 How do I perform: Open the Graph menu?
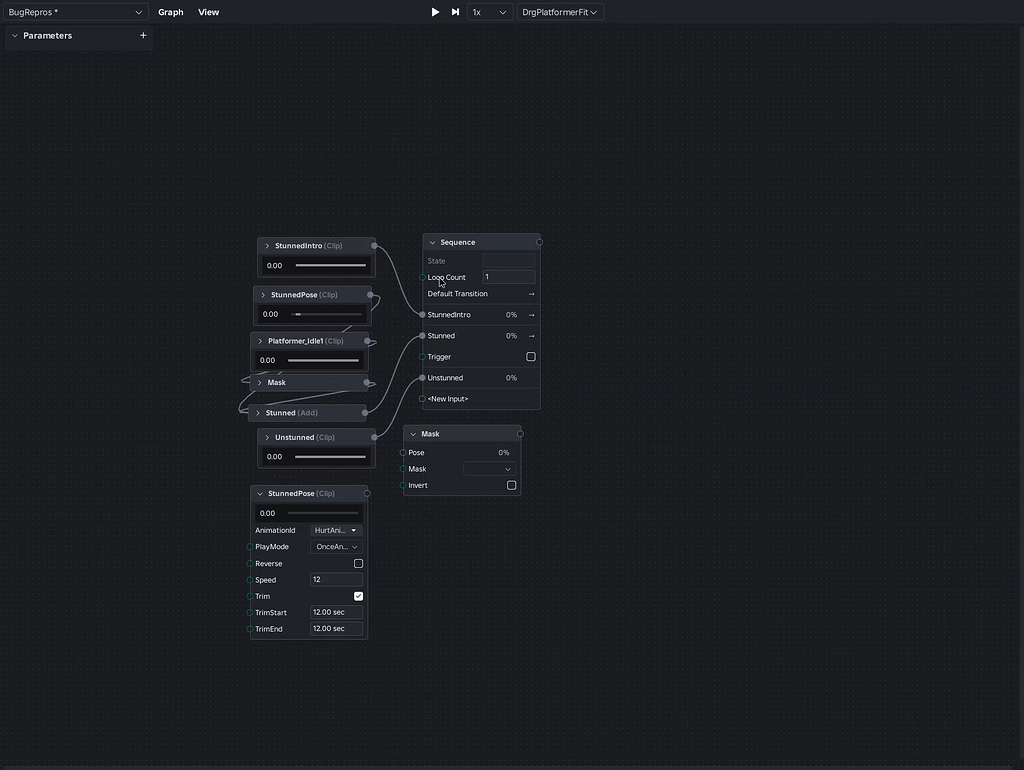pyautogui.click(x=170, y=12)
